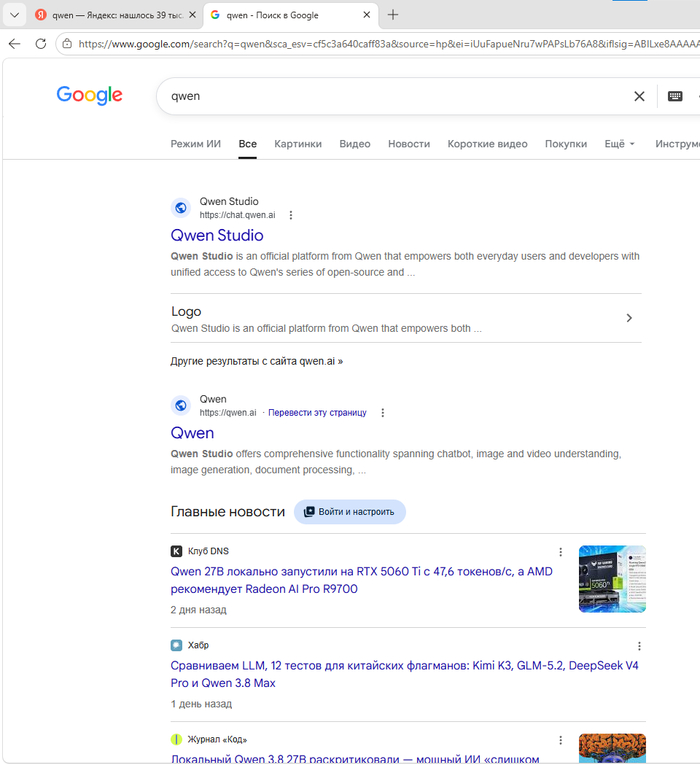Open Другие результаты с сайта qwen.ai
This screenshot has width=700, height=765.
click(x=257, y=362)
